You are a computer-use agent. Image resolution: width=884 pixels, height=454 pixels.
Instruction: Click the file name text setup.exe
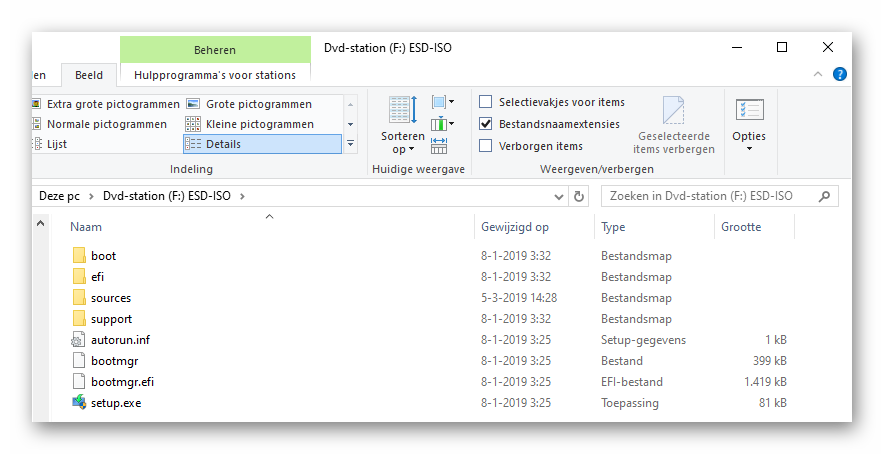click(x=116, y=403)
